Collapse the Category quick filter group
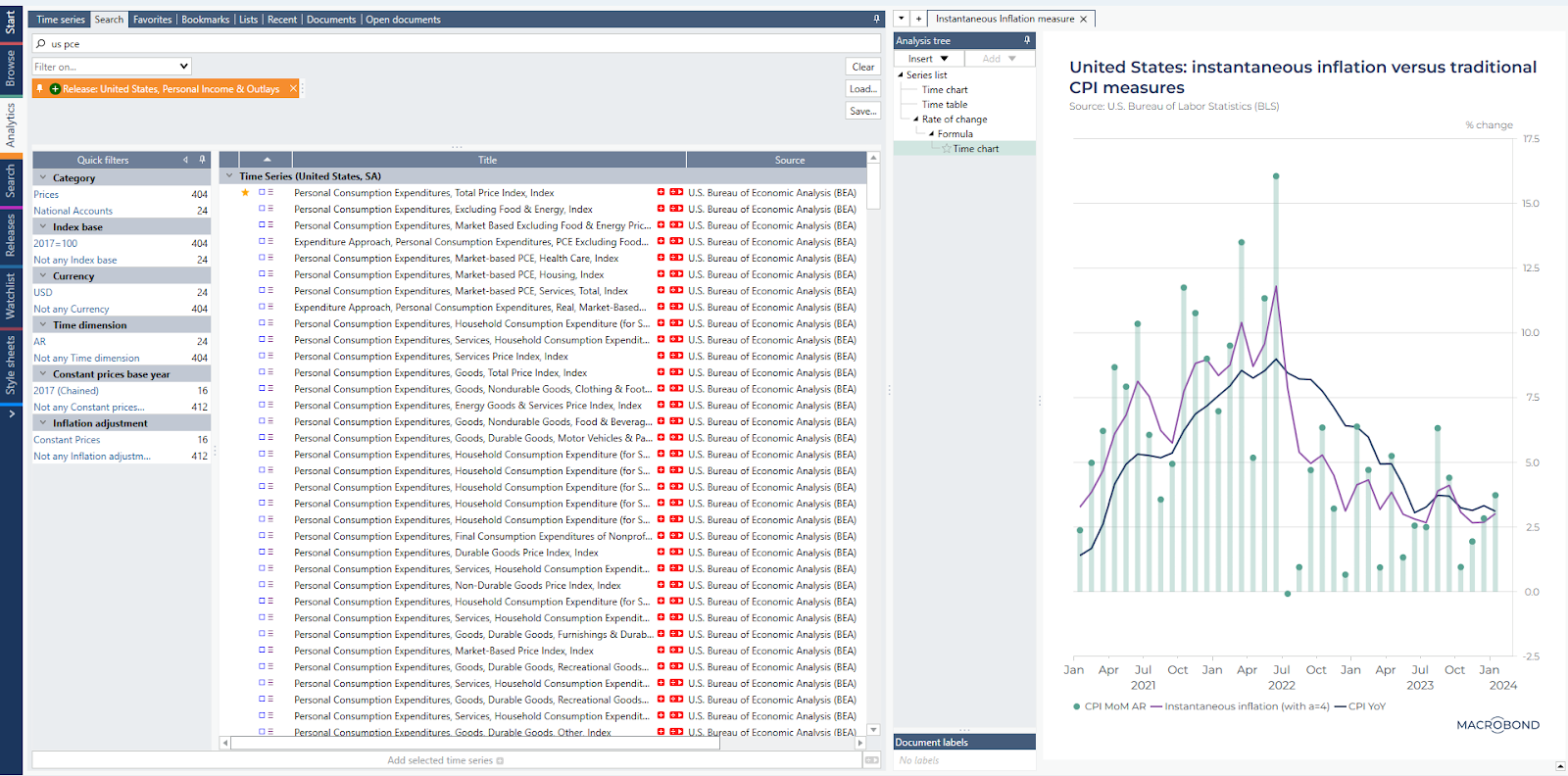Screen dimensions: 1568x776 pos(43,178)
